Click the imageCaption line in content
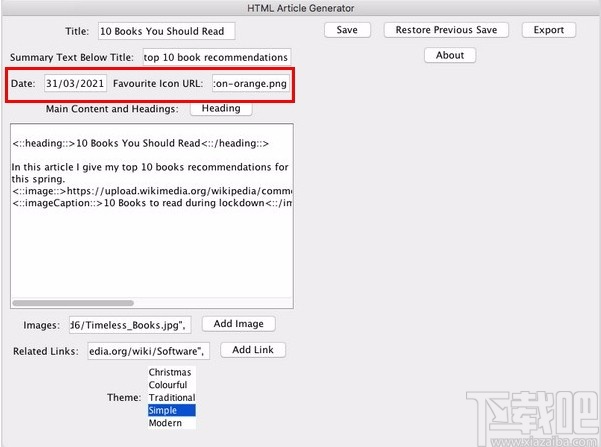 point(152,203)
